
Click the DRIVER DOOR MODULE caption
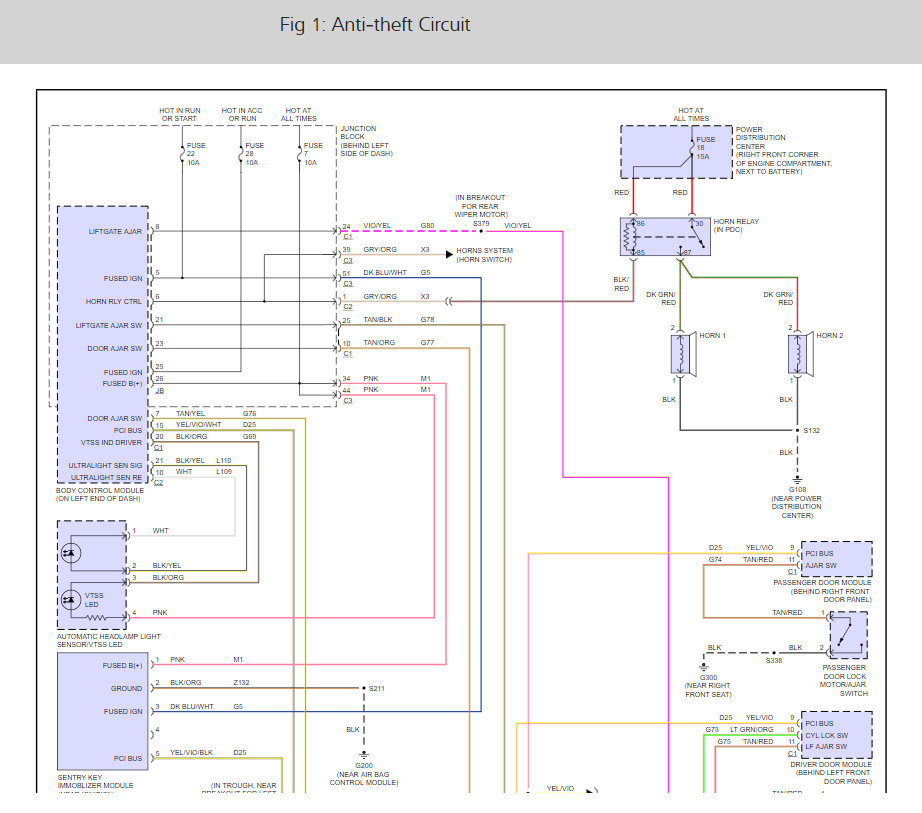tap(830, 773)
